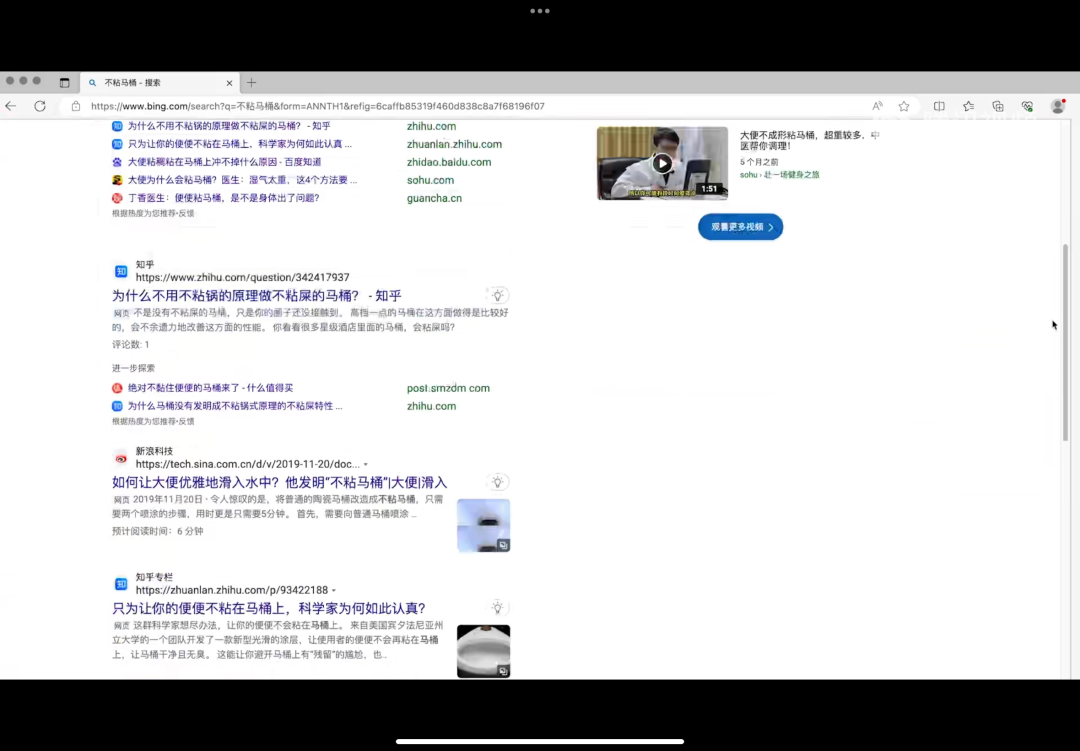This screenshot has width=1080, height=751.
Task: Click 根据热度为您推荐•反馈 under top list
Action: (154, 214)
